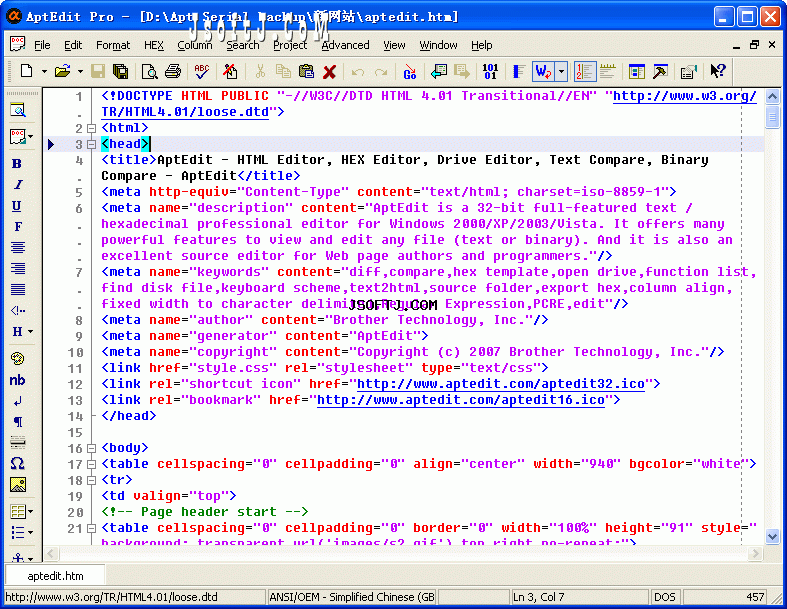Apply Bold tag from sidebar
787x609 pixels.
17,164
